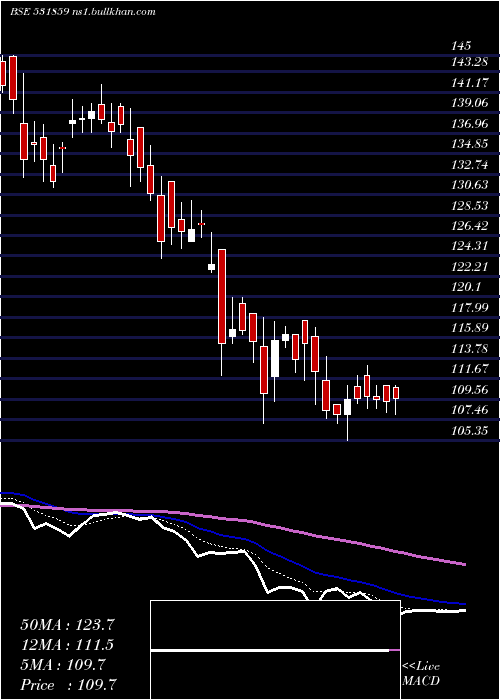Click the pink 50MA line
The width and height of the screenshot is (500, 700).
[232, 519]
